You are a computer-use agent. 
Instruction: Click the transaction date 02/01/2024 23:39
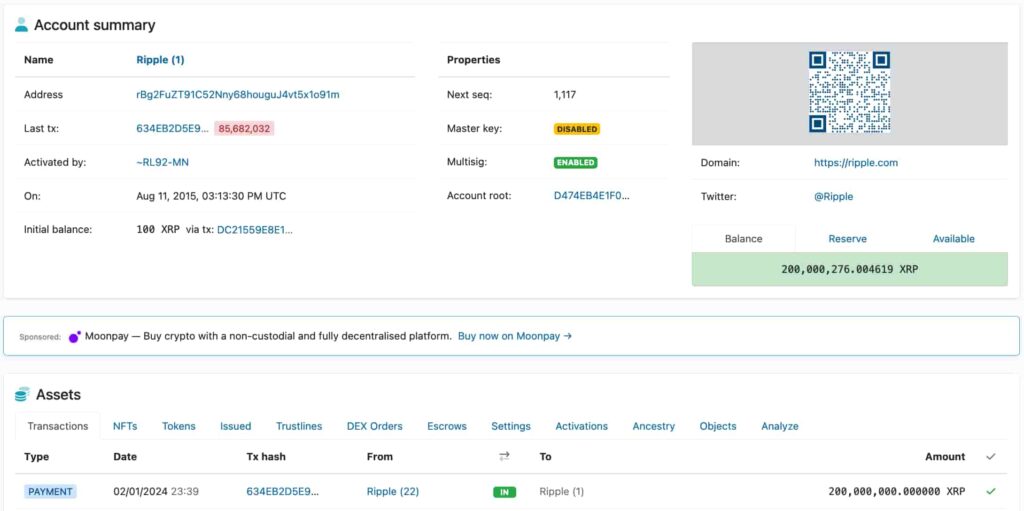click(x=155, y=491)
